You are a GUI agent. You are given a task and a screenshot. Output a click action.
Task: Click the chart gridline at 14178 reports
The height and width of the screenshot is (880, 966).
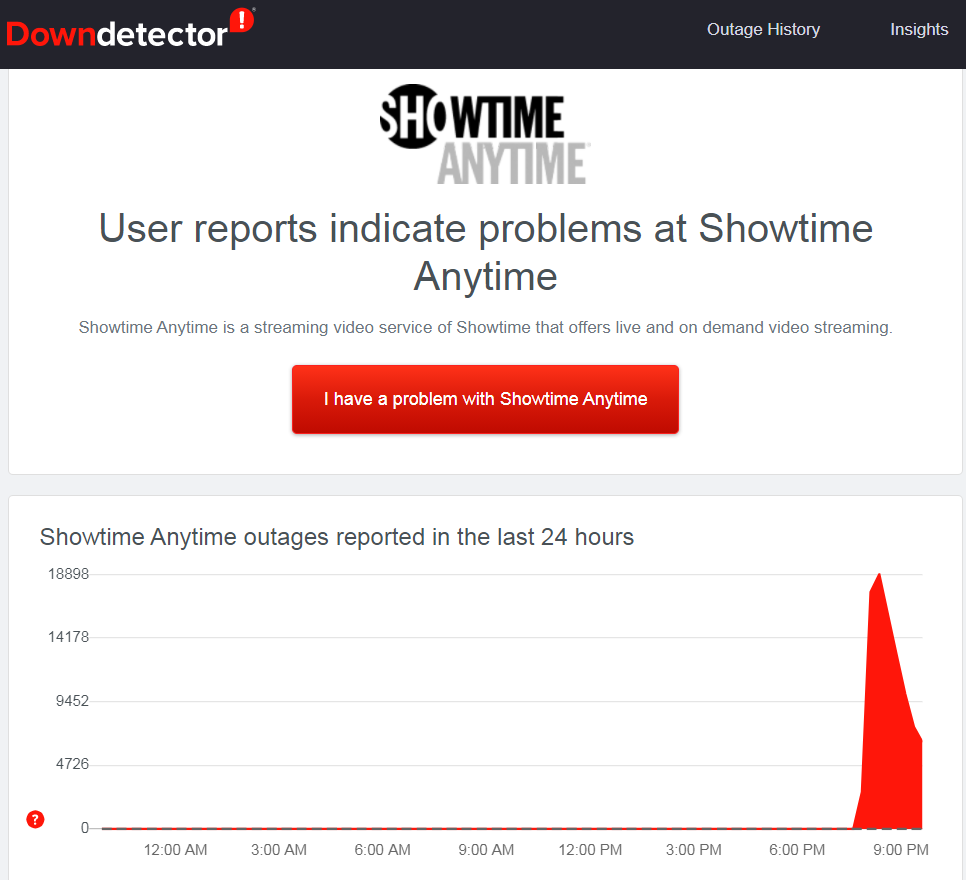click(500, 637)
